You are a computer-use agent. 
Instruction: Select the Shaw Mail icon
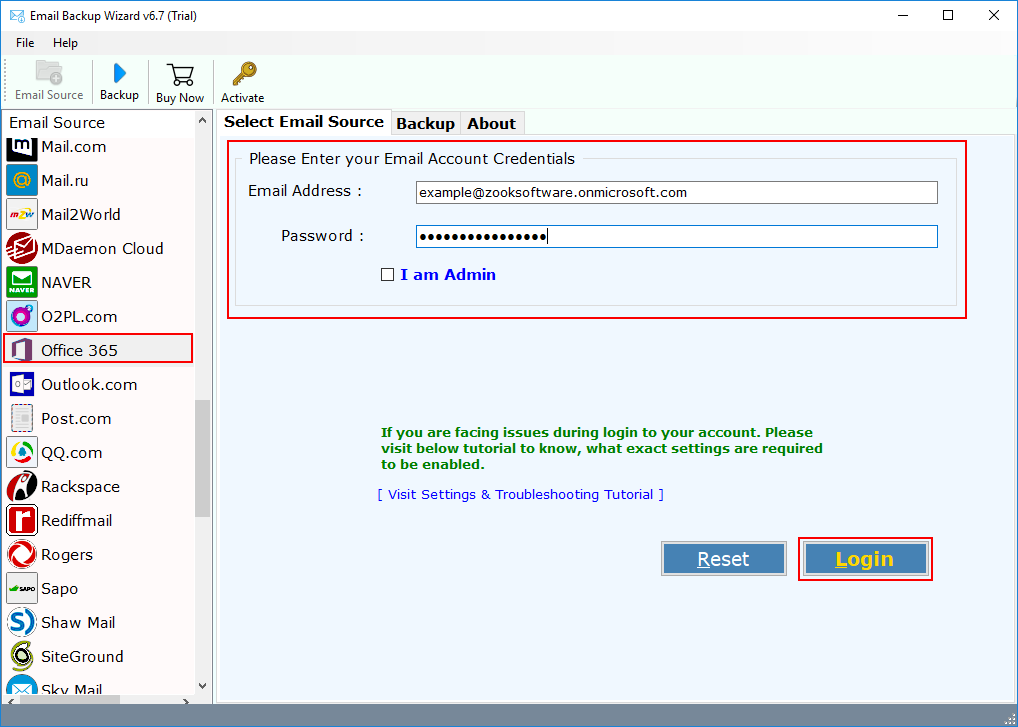tap(22, 622)
